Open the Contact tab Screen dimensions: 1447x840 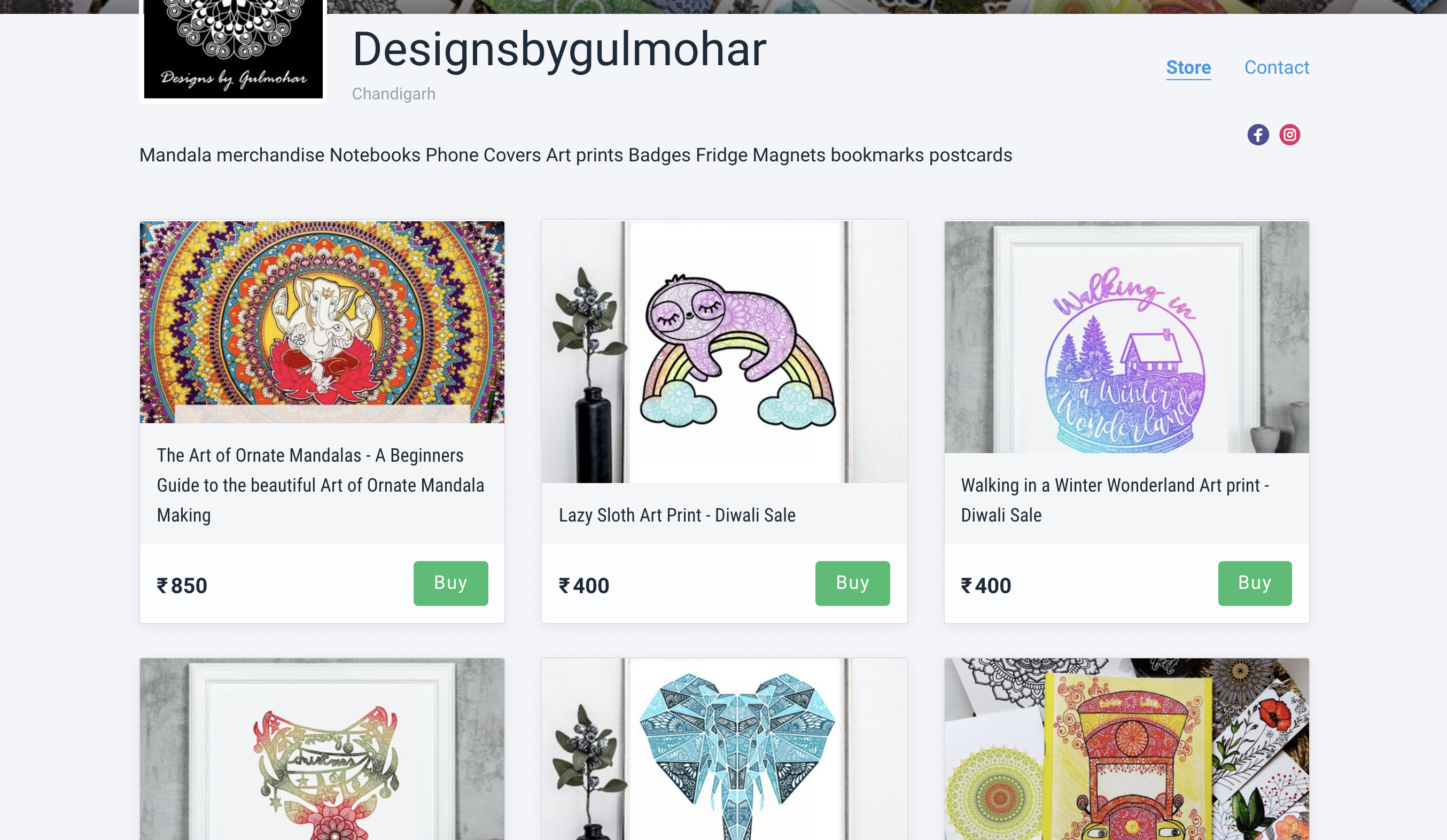(1277, 68)
